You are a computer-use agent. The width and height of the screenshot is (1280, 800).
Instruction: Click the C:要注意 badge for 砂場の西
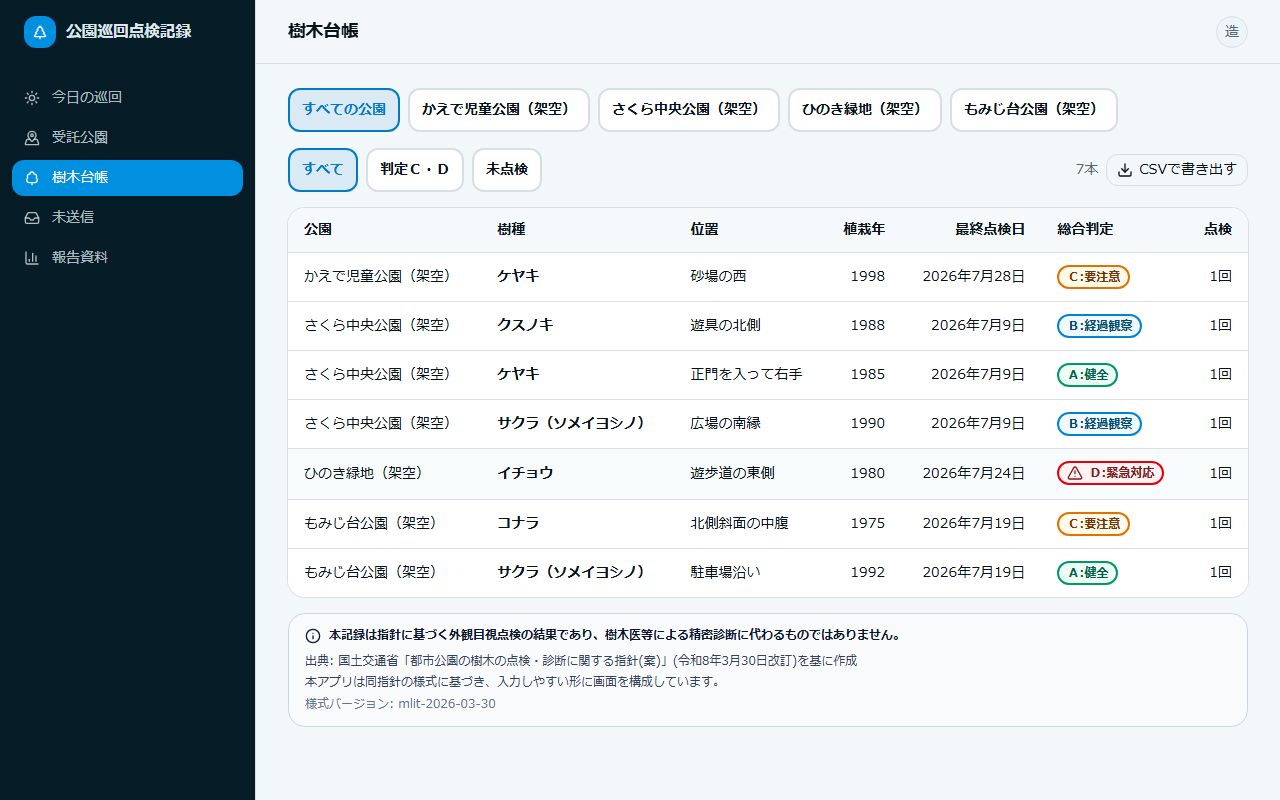(x=1093, y=277)
